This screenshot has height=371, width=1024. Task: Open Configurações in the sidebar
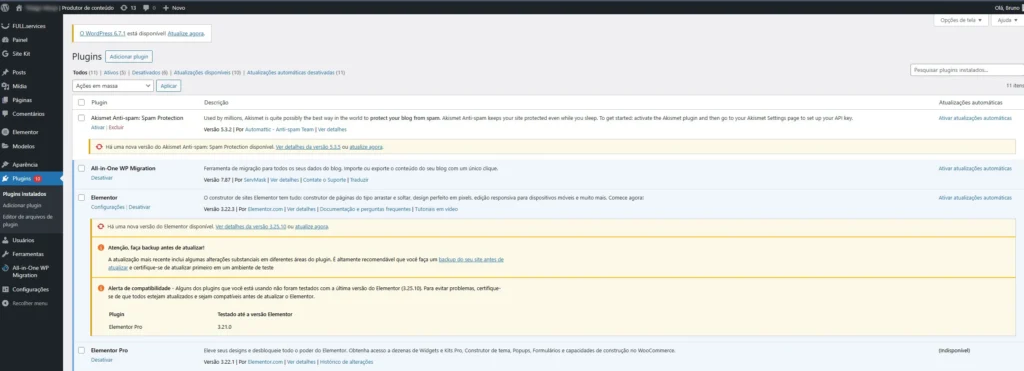[31, 289]
